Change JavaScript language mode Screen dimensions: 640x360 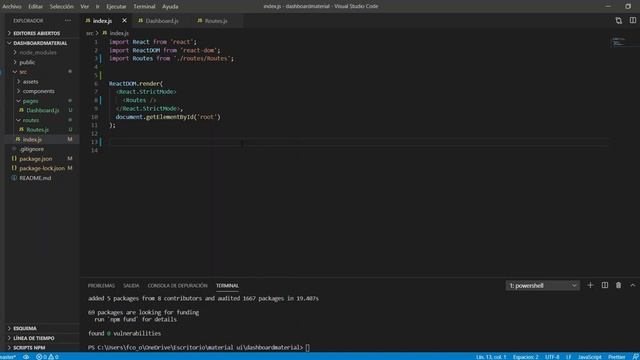tap(589, 357)
